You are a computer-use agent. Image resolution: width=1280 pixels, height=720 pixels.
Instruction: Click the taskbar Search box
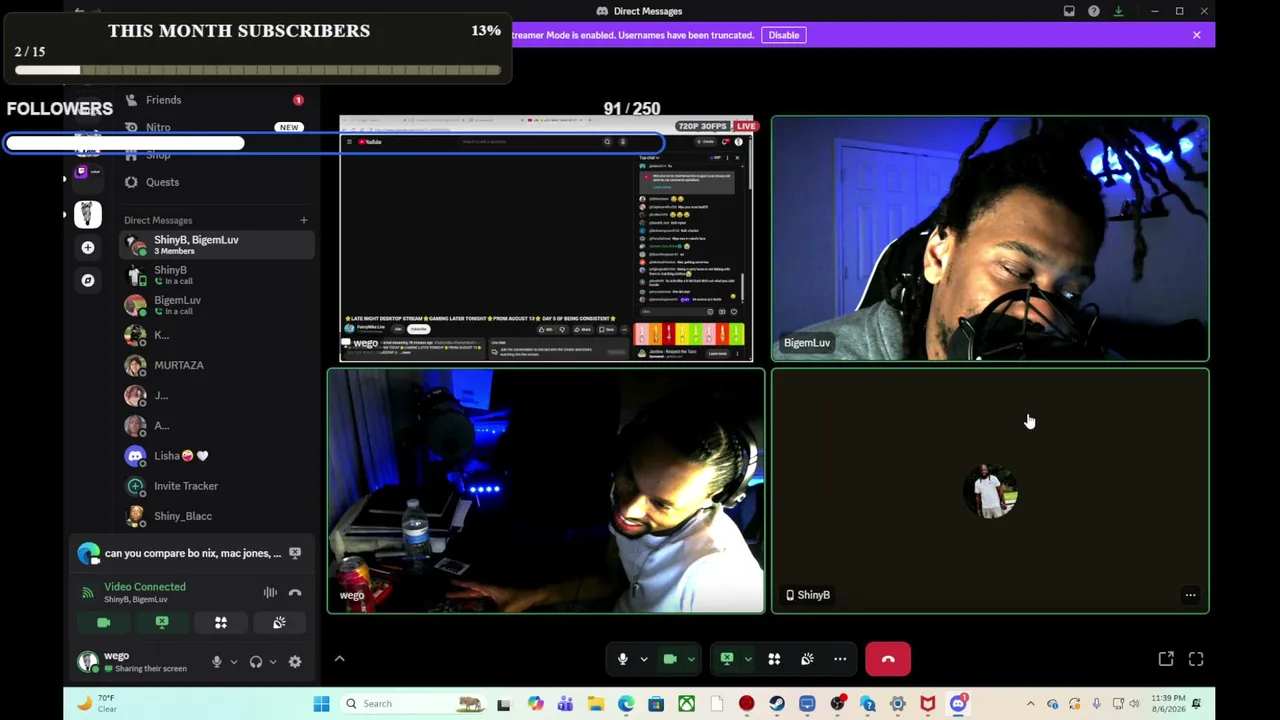coord(412,704)
